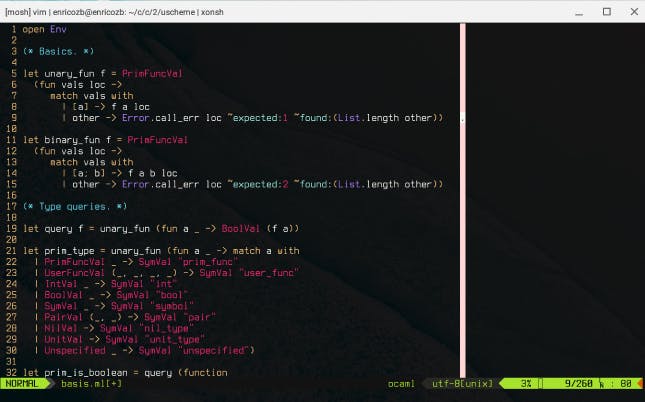Click Unspecified on line 30
Viewport: 645px width, 402px height.
75,351
